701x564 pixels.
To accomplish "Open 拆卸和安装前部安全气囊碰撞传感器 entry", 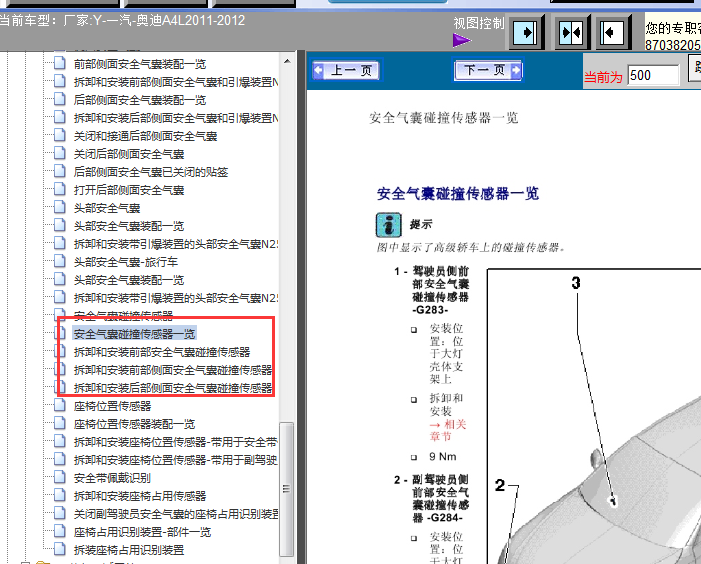I will pyautogui.click(x=162, y=352).
